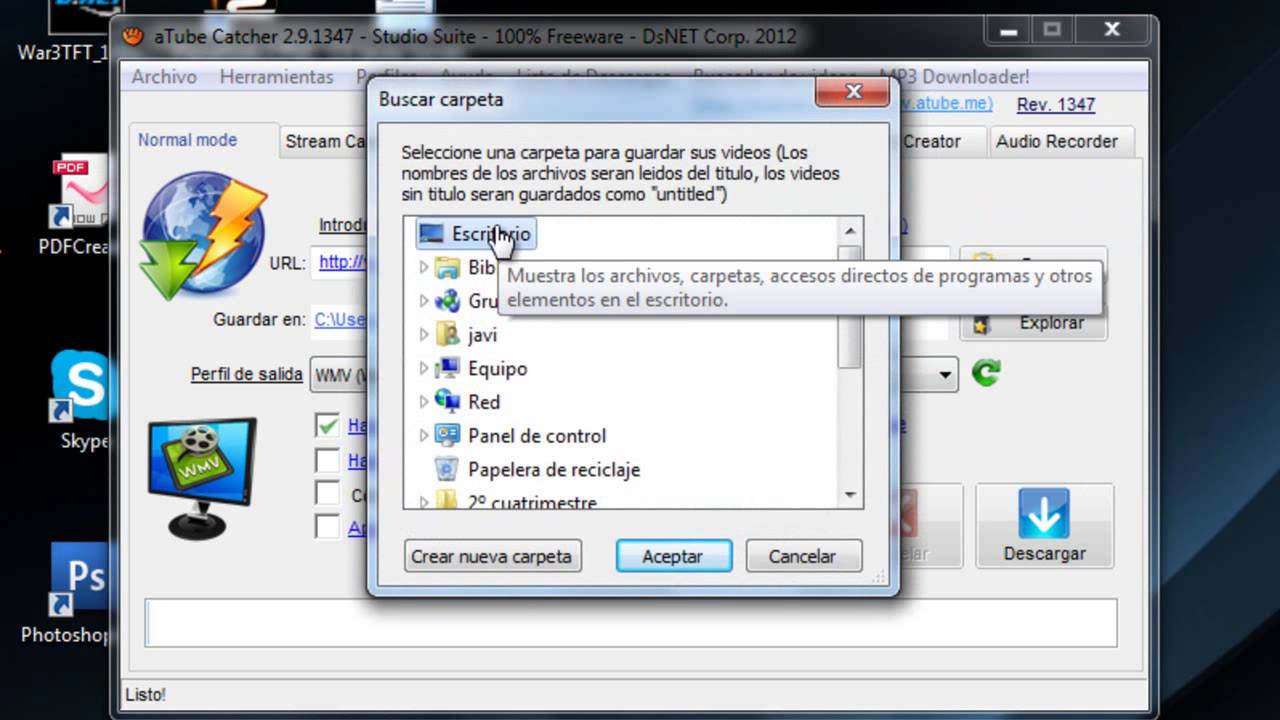
Task: Expand the Panel de control tree node
Action: [x=423, y=435]
